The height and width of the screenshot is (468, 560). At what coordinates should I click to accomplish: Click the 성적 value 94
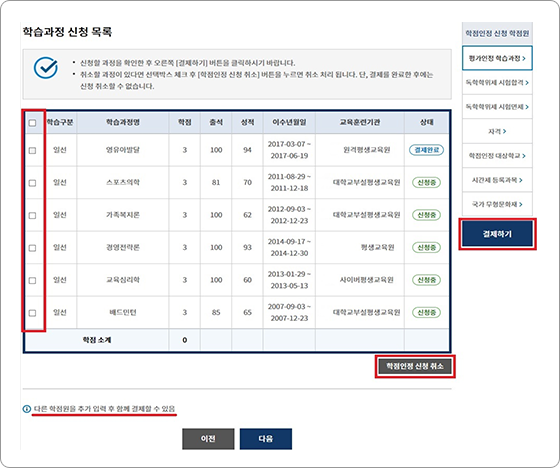[x=248, y=150]
